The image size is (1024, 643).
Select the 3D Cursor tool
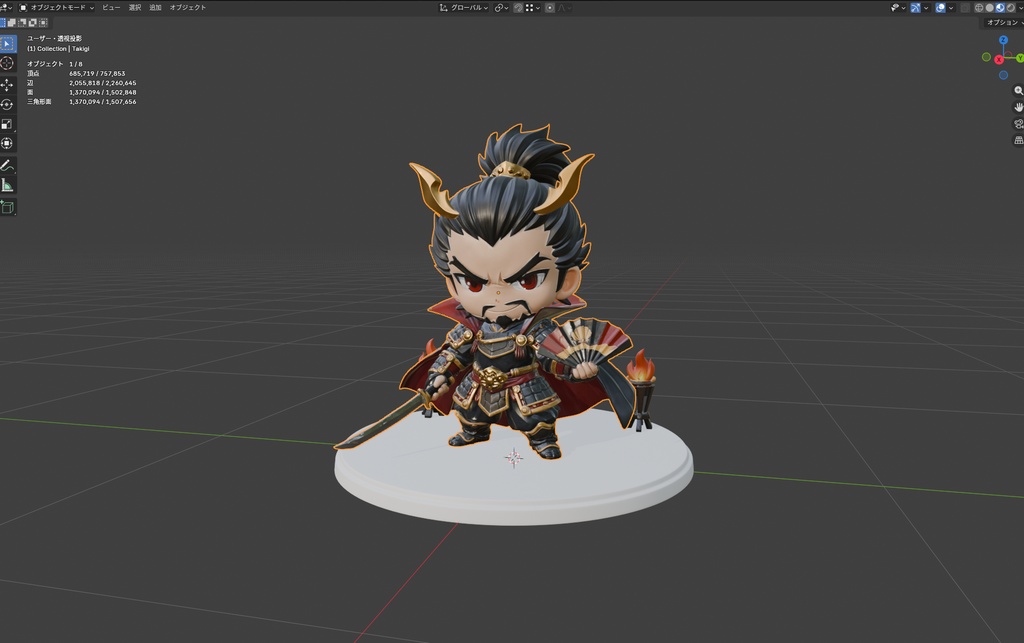[x=7, y=63]
